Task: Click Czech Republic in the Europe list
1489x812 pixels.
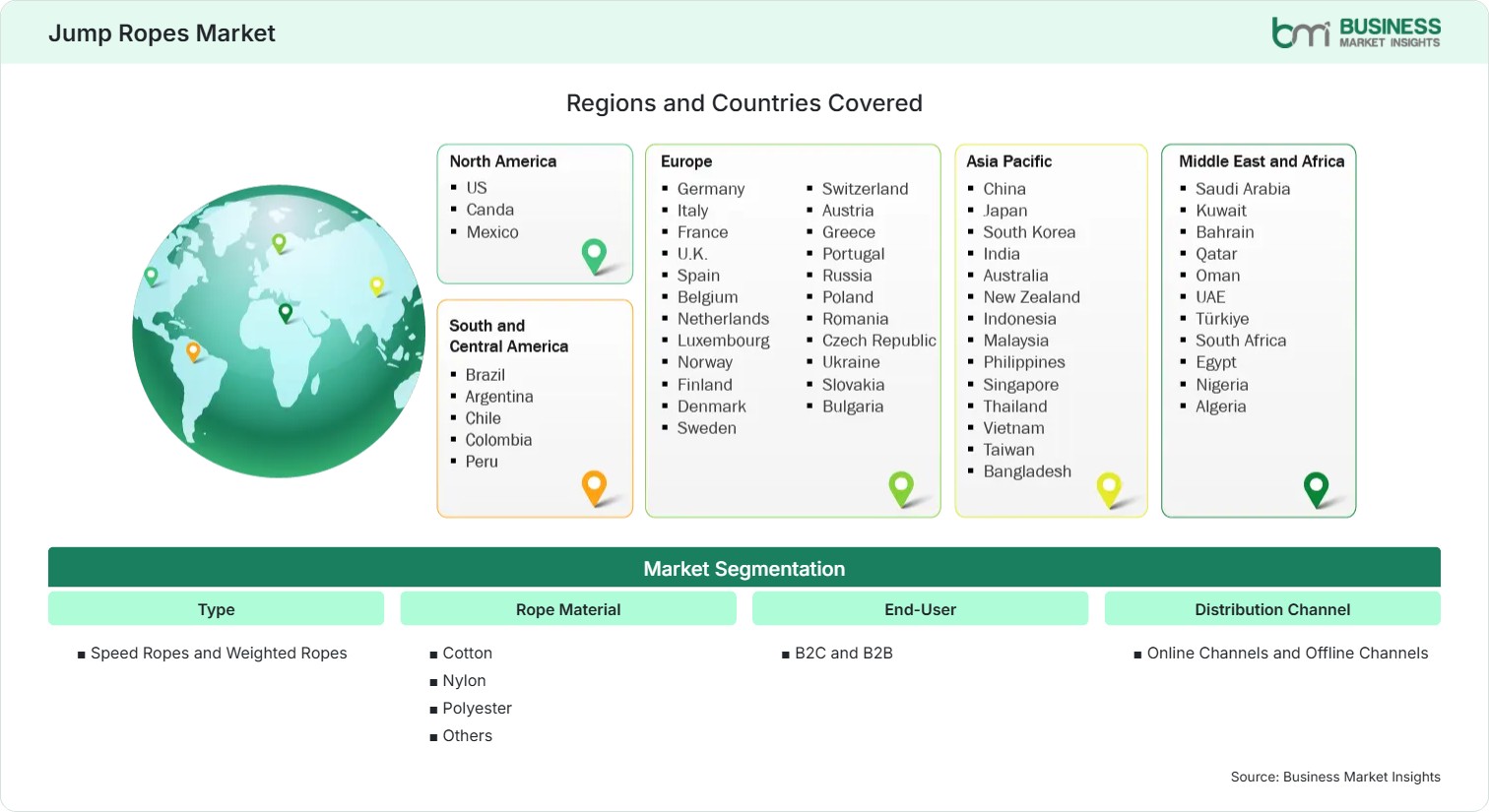Action: tap(878, 341)
